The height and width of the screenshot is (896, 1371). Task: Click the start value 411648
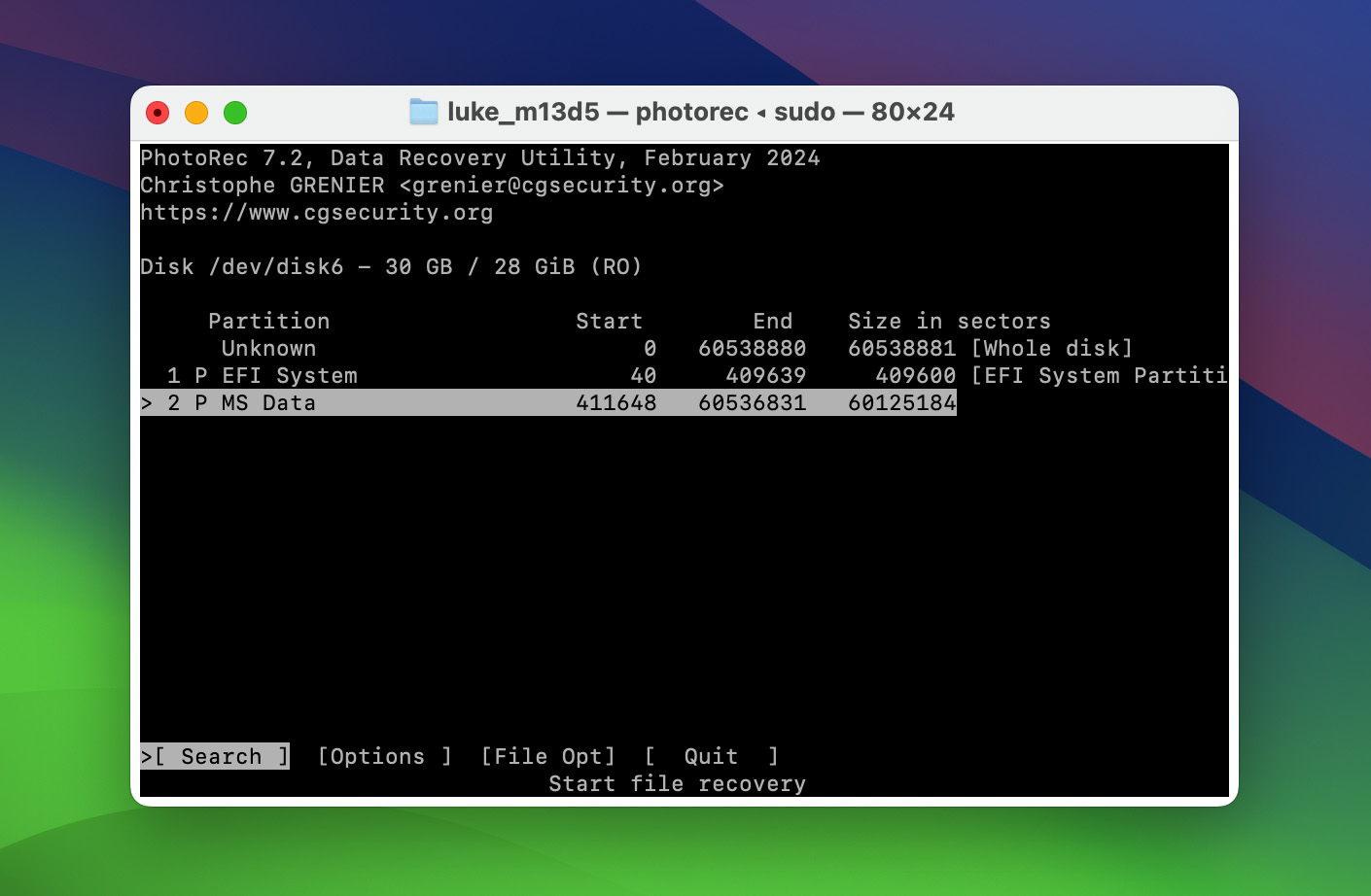tap(616, 402)
